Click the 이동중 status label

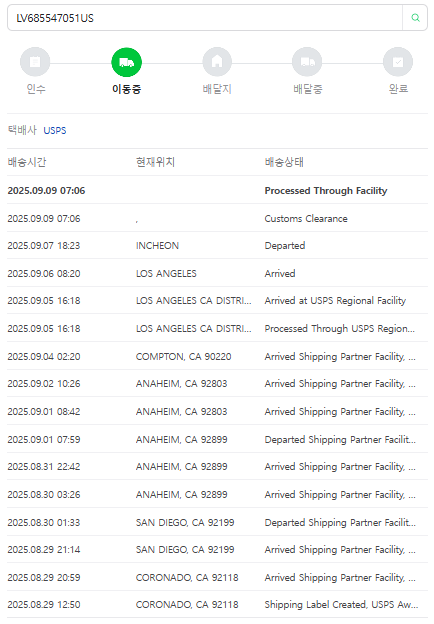click(127, 89)
